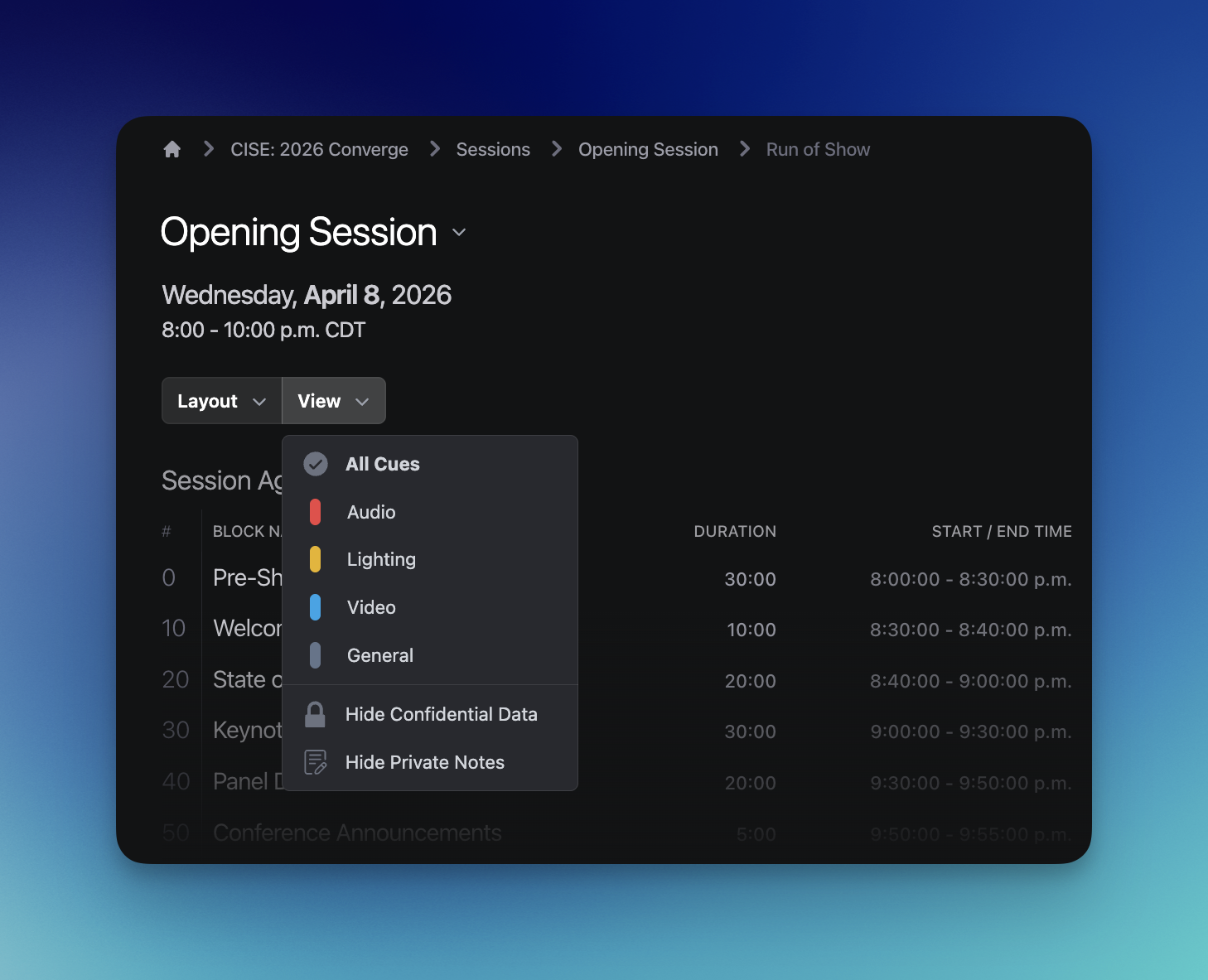1208x980 pixels.
Task: Click the private notes document icon
Action: click(315, 762)
